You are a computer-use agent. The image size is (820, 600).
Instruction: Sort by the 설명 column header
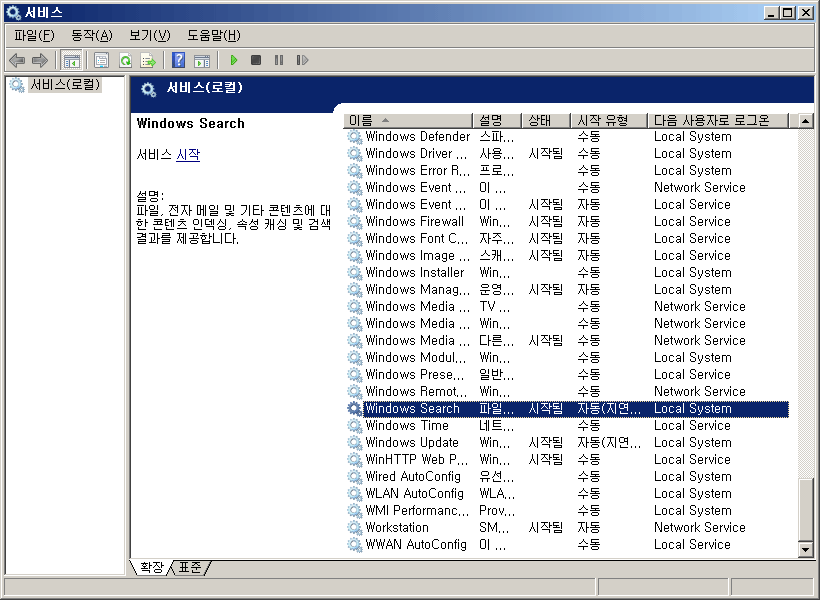pos(497,120)
